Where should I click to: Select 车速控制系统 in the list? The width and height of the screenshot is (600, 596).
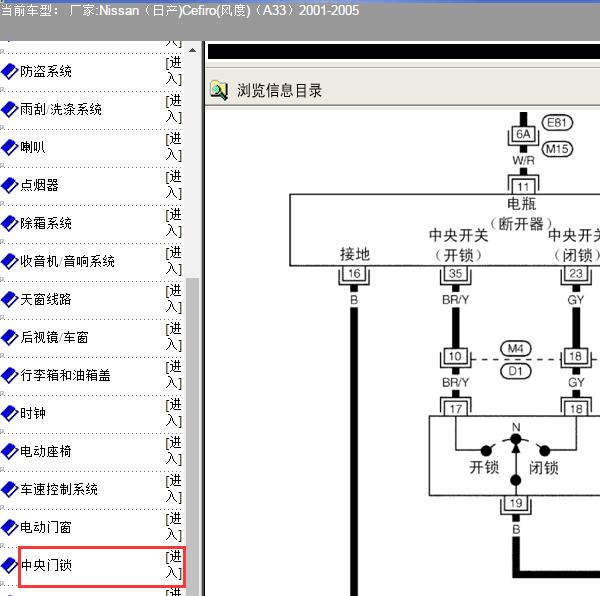point(59,489)
